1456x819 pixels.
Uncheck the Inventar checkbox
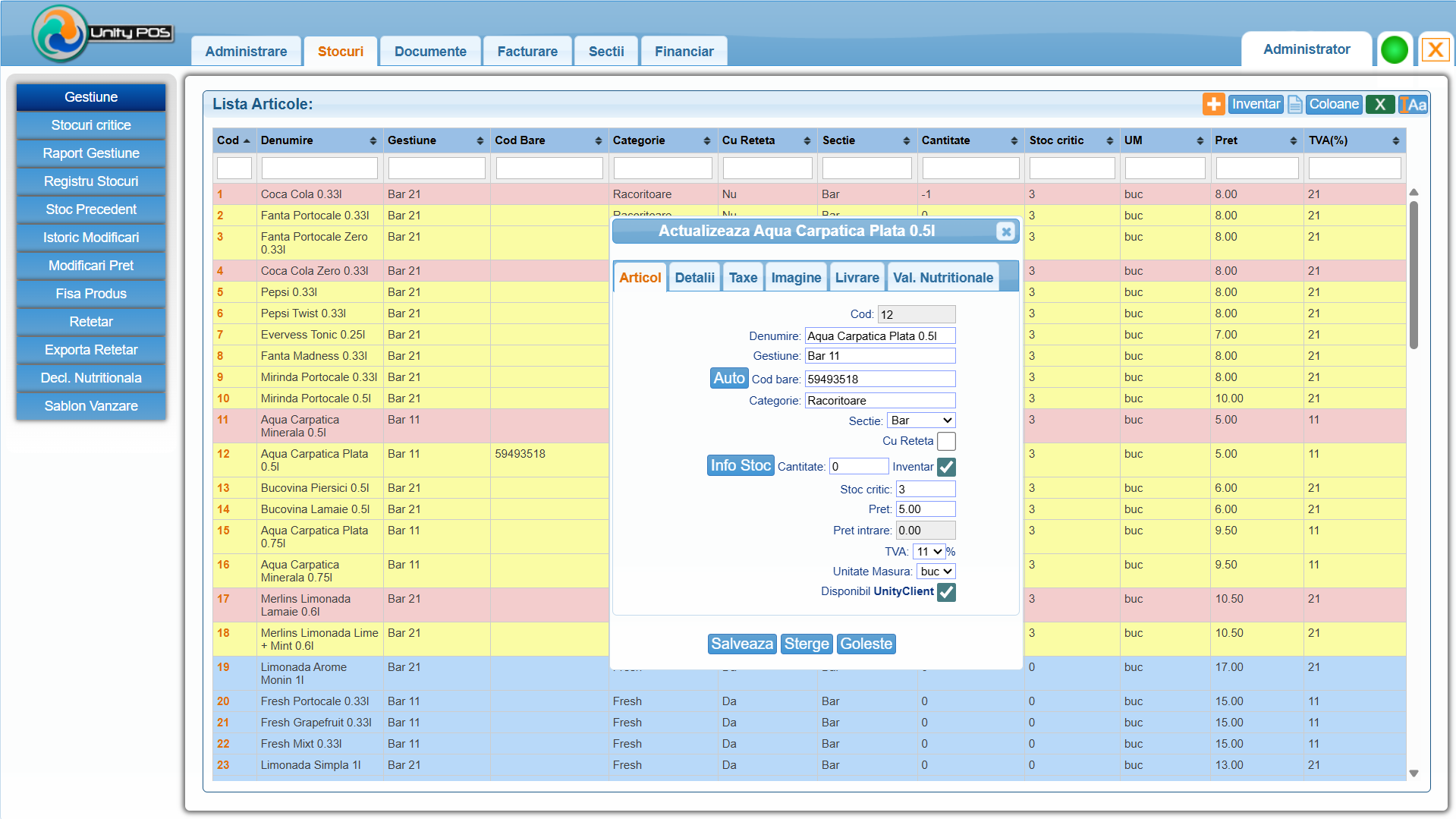(946, 468)
